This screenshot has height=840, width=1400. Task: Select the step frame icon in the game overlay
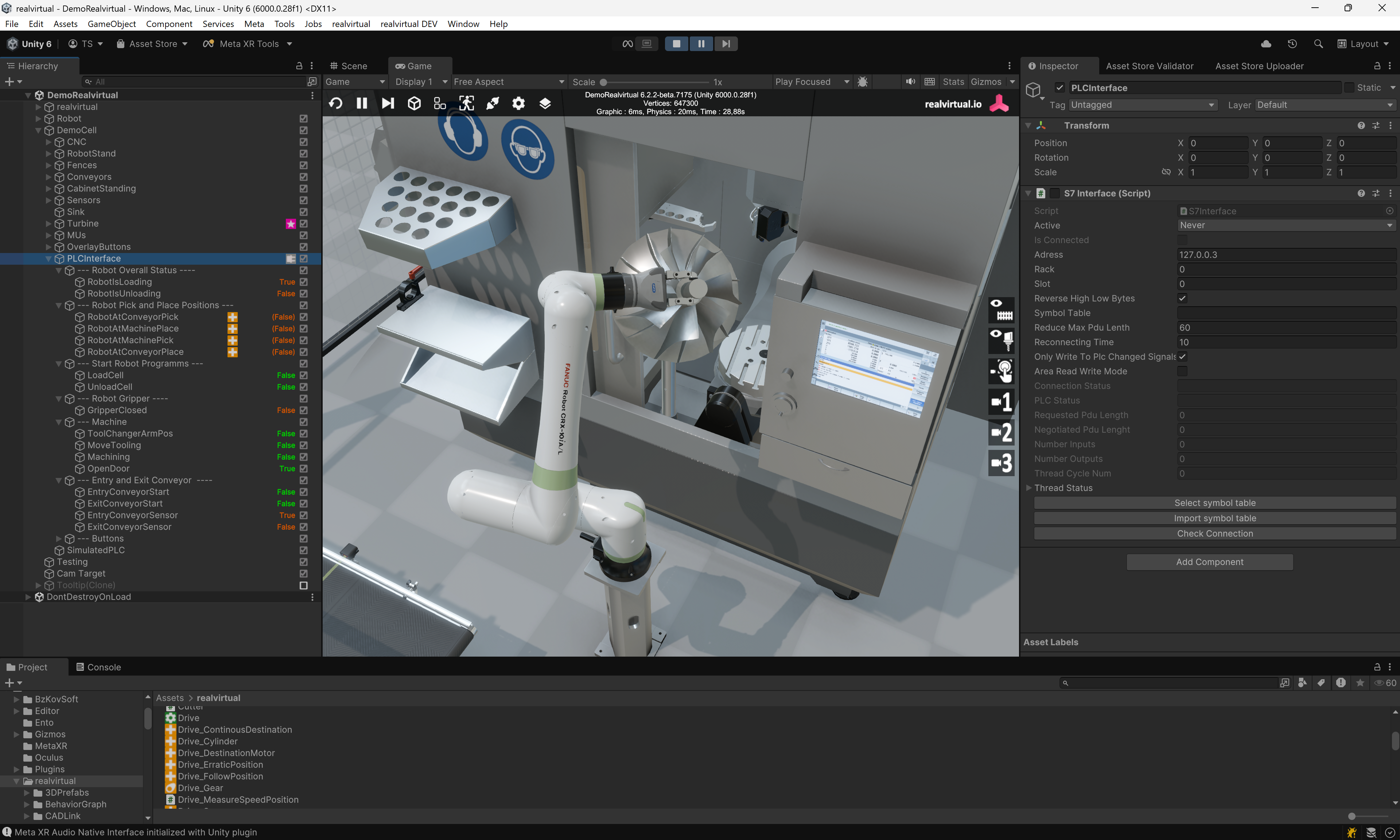click(x=388, y=103)
